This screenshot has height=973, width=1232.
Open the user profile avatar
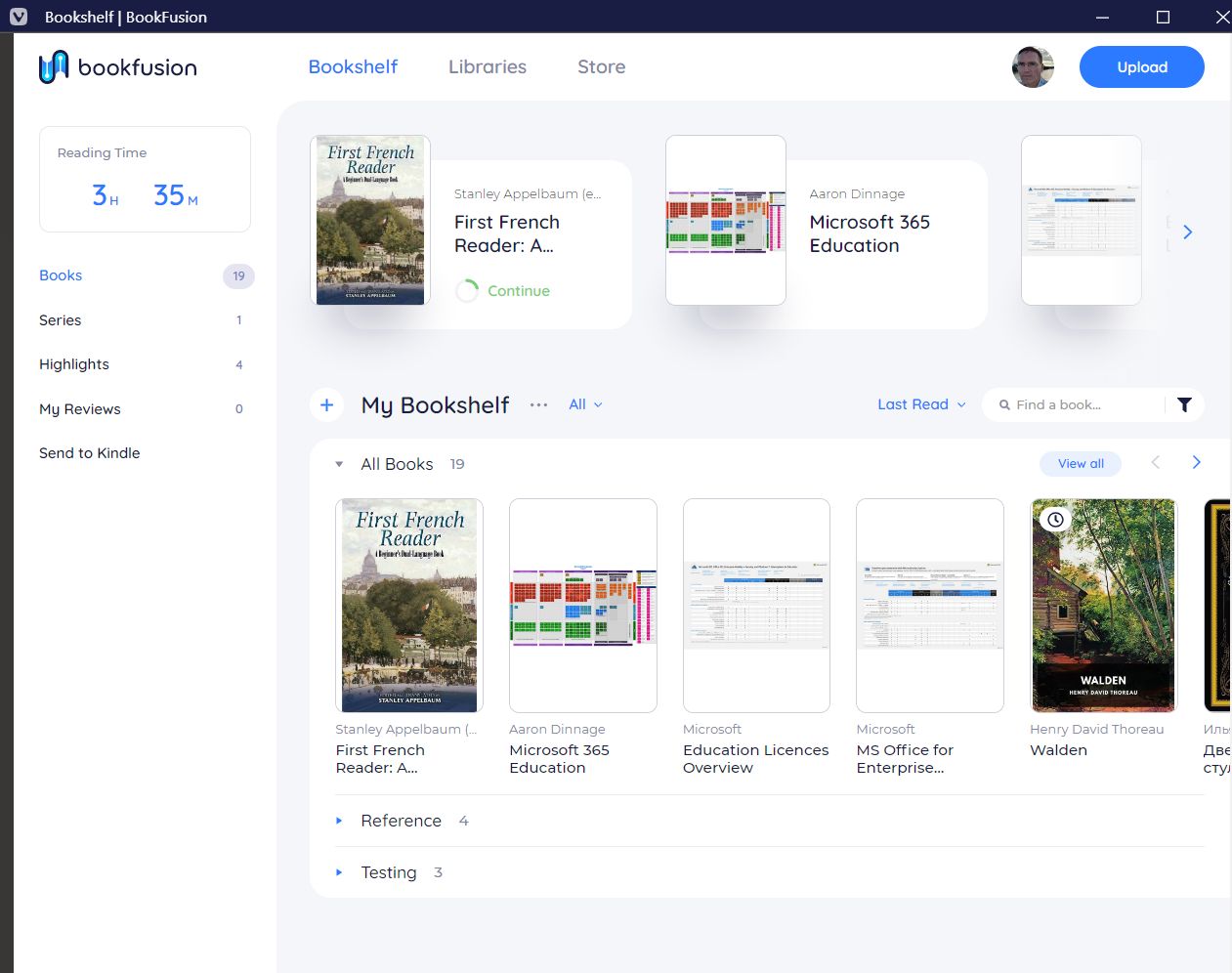coord(1033,67)
